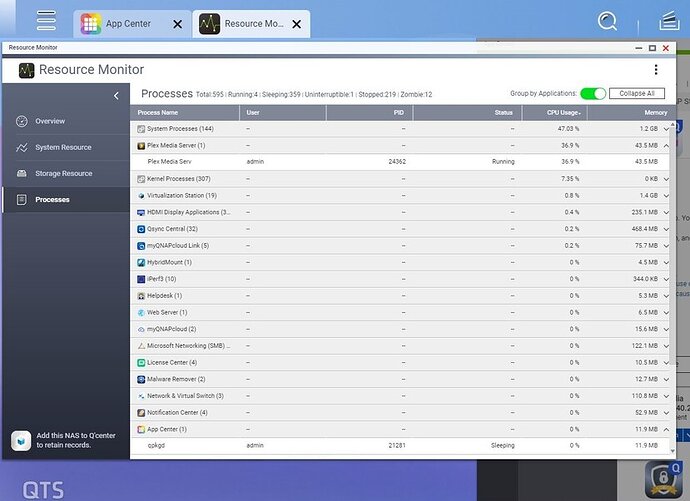This screenshot has width=690, height=501.
Task: Expand the Network & Virtual Switch (3) group
Action: point(666,396)
